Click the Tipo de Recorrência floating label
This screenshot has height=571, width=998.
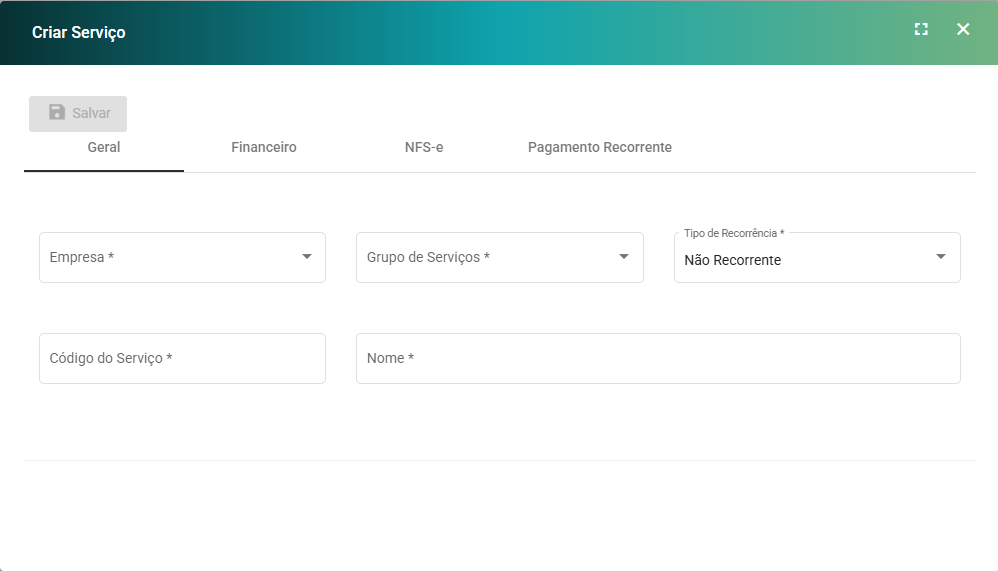[734, 233]
